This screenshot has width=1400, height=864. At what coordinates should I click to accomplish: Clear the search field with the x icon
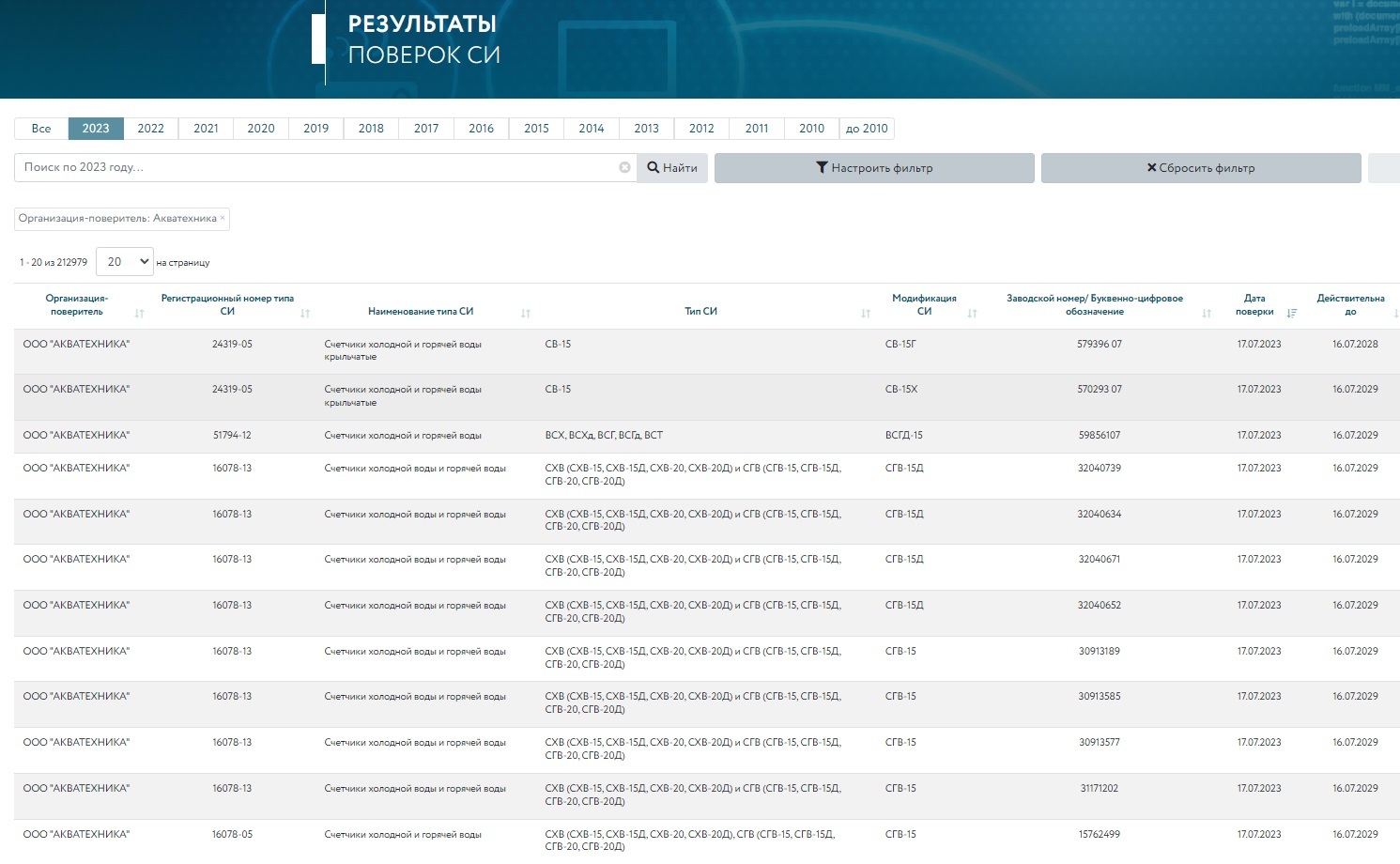coord(624,167)
